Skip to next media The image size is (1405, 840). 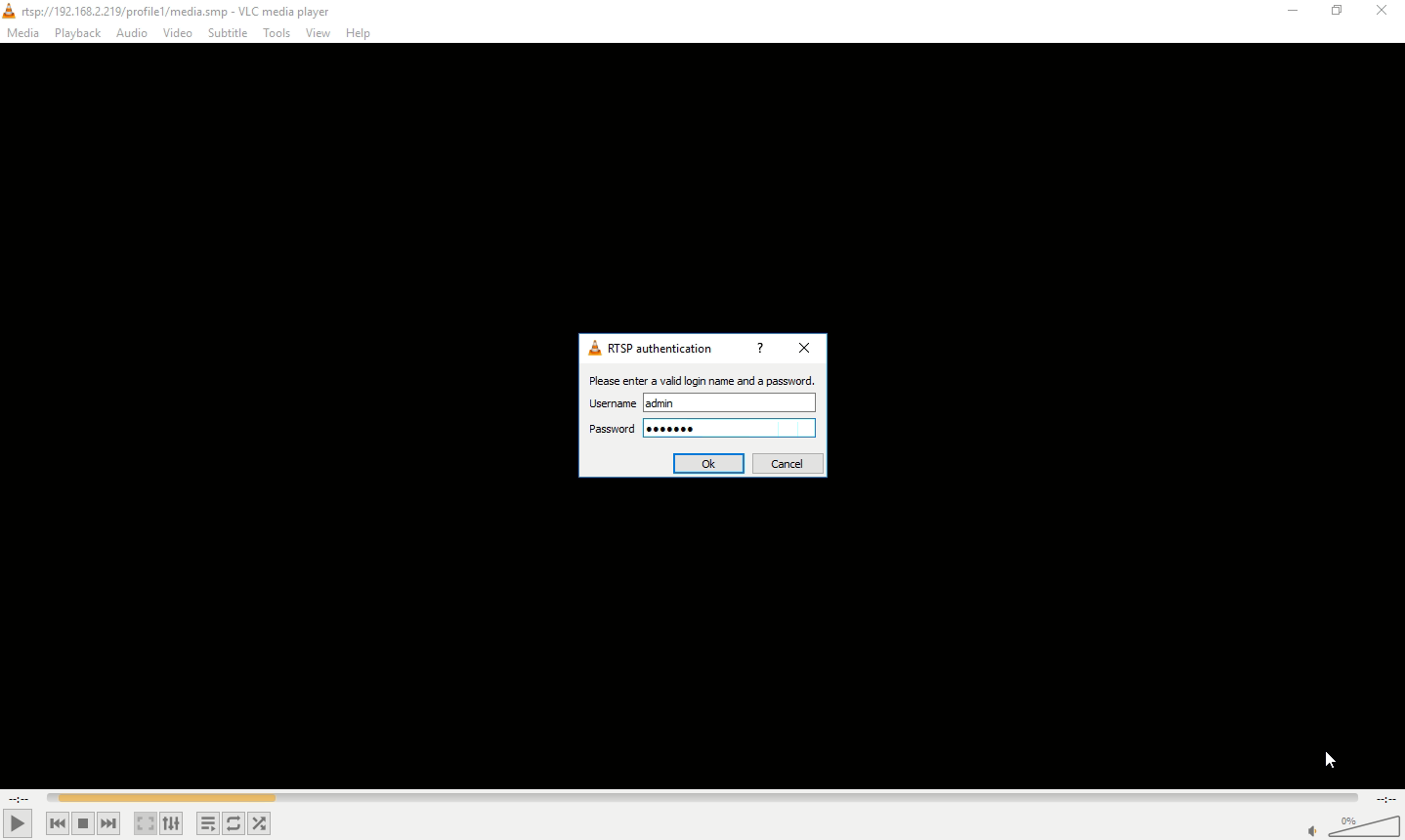108,823
